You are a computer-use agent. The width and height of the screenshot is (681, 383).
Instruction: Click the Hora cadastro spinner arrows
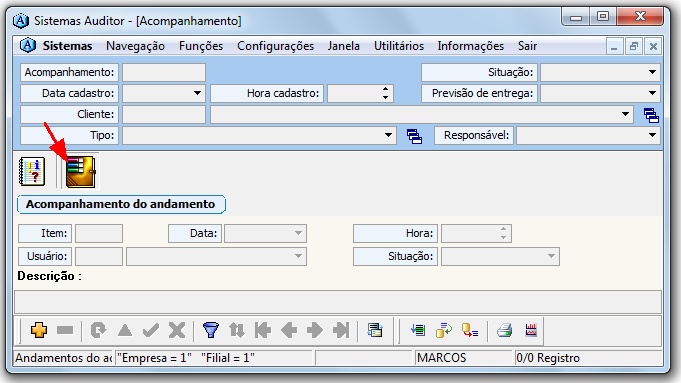coord(385,93)
